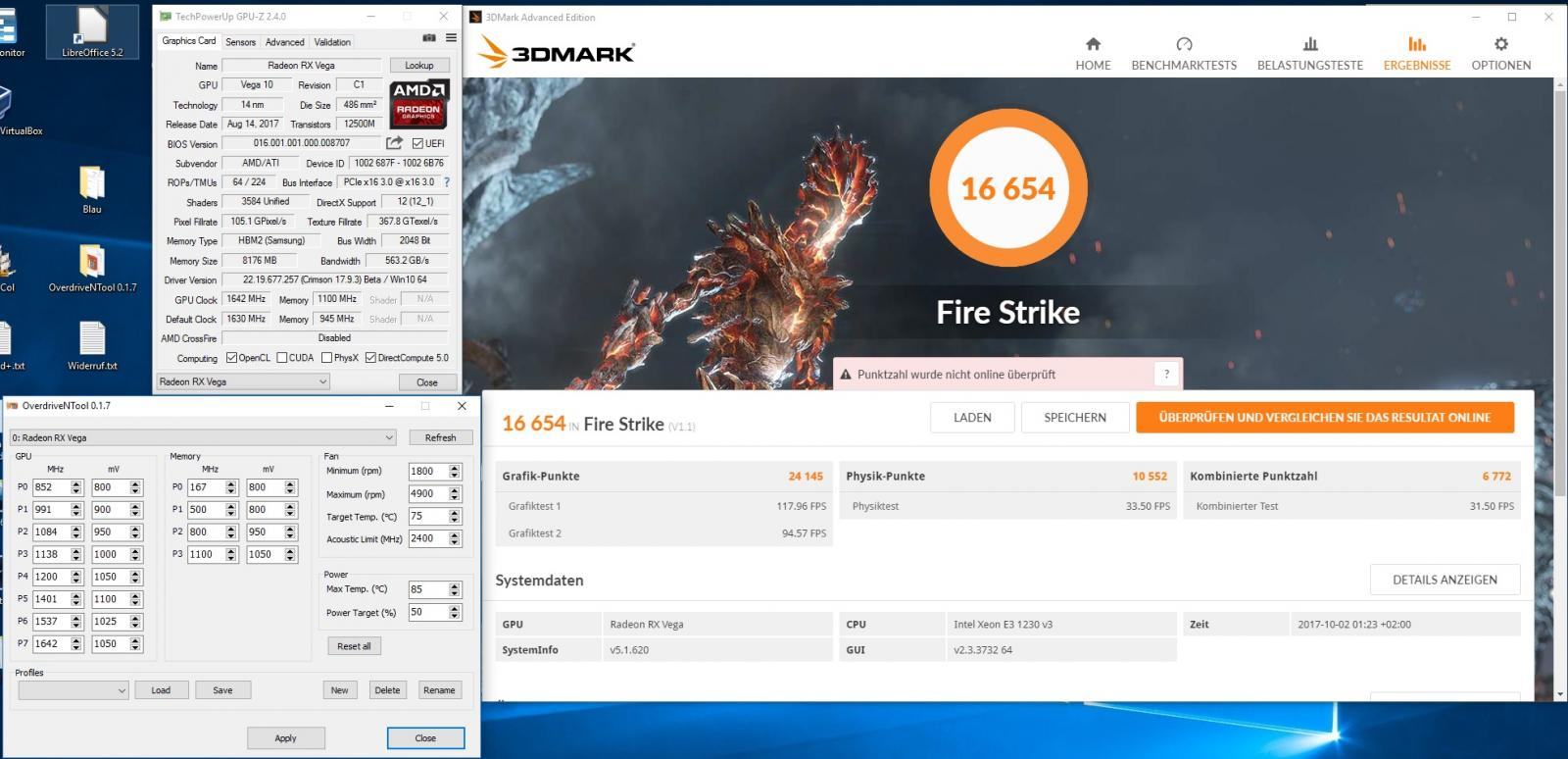Toggle the CUDA checkbox
This screenshot has height=759, width=1568.
(x=282, y=358)
